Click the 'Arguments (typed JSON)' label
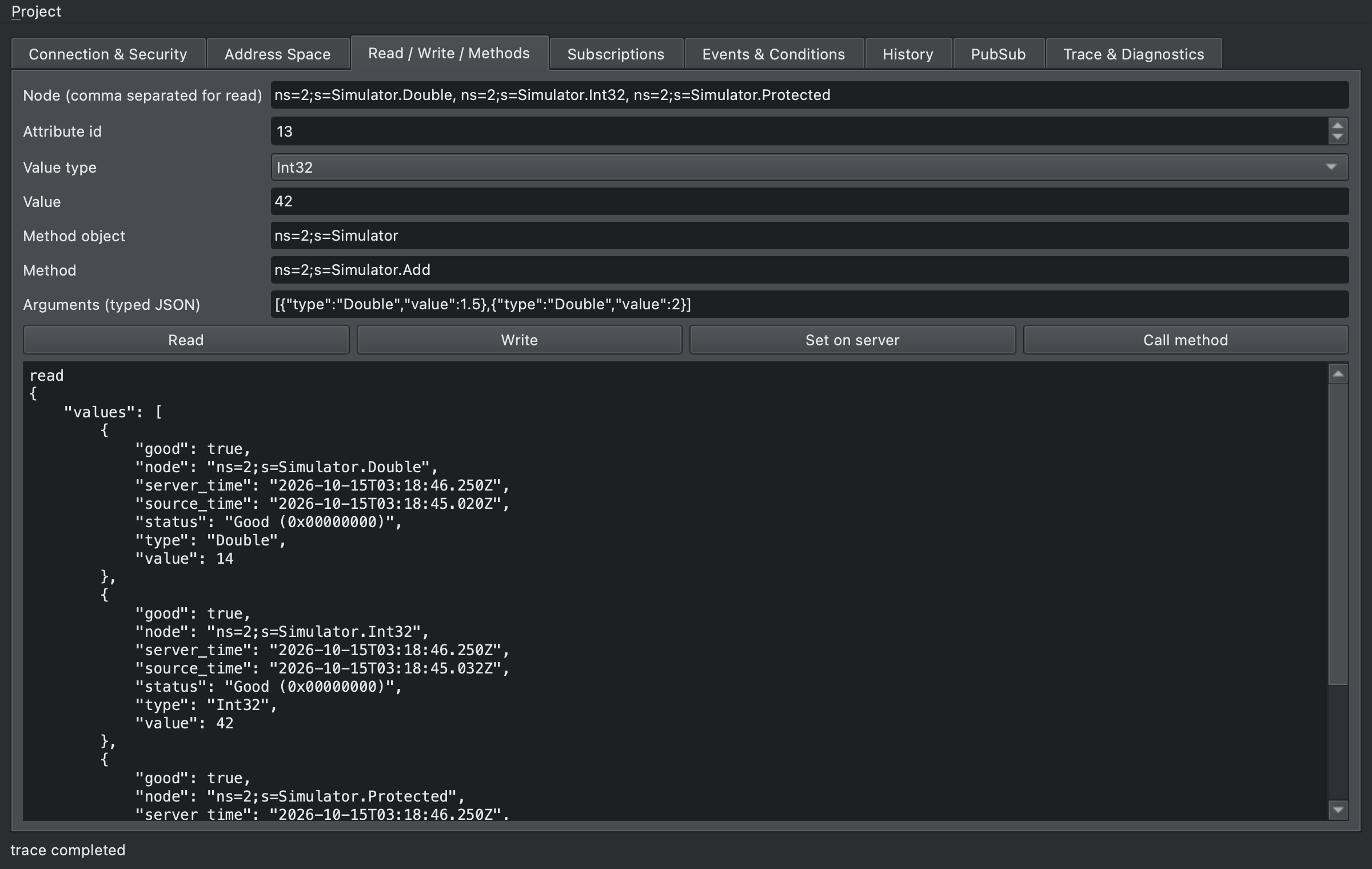Image resolution: width=1372 pixels, height=869 pixels. (111, 305)
